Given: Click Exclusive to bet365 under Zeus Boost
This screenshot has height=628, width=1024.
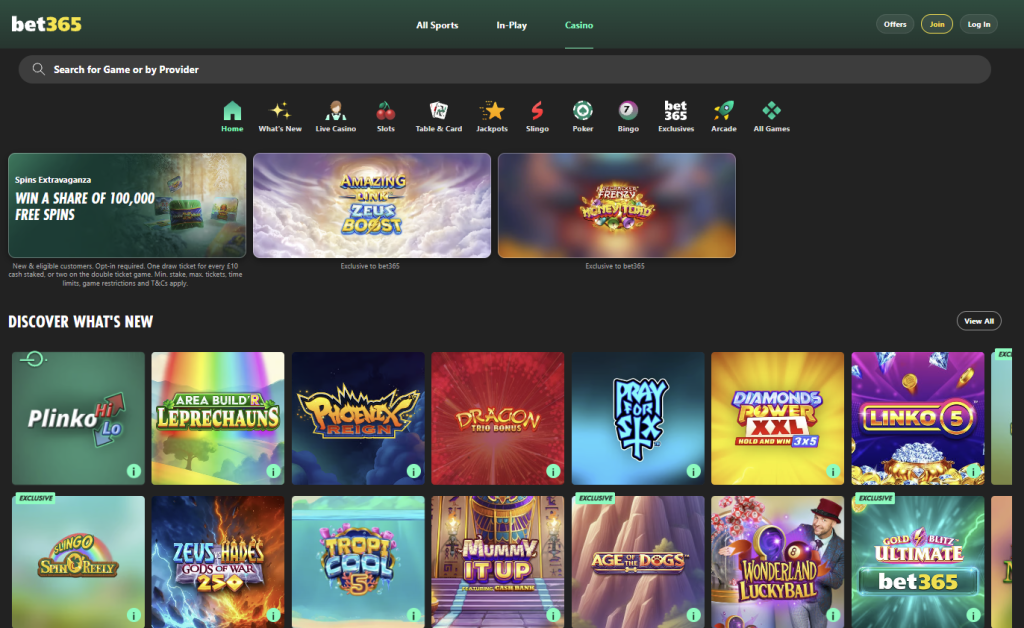Looking at the screenshot, I should click(x=370, y=266).
